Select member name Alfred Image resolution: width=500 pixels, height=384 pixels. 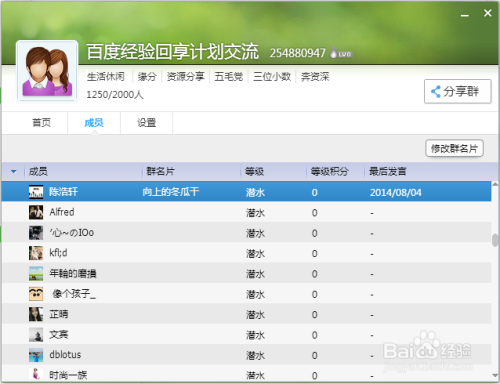click(62, 212)
